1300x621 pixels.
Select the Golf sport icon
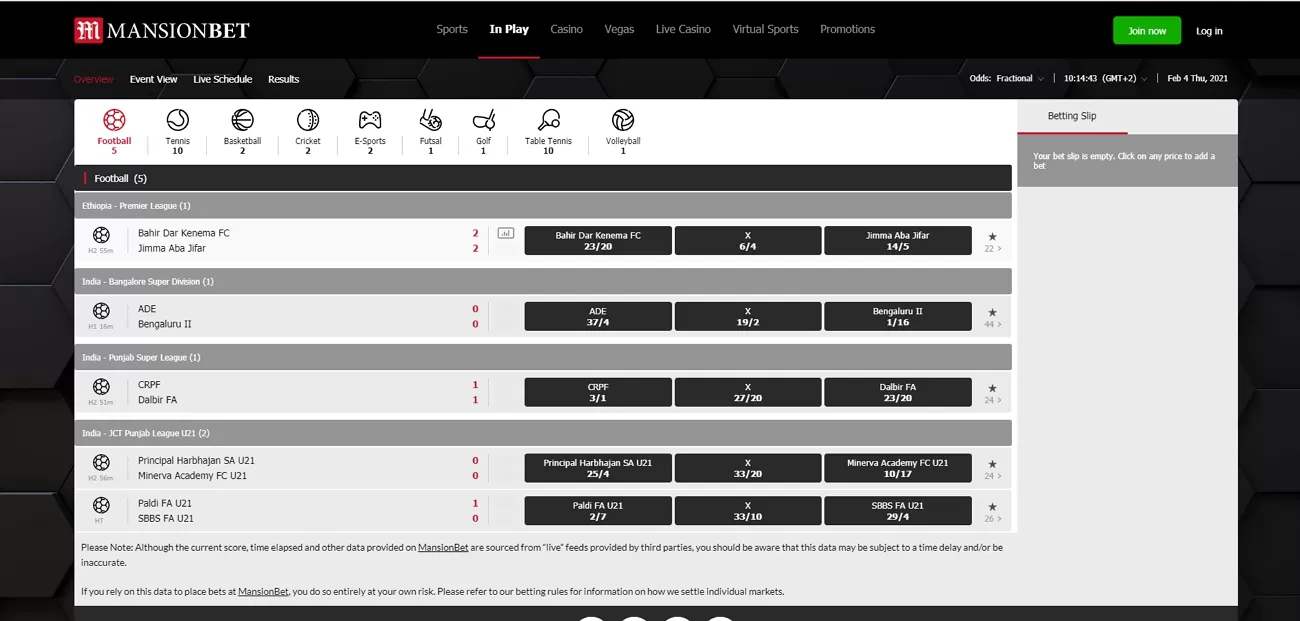(x=483, y=121)
